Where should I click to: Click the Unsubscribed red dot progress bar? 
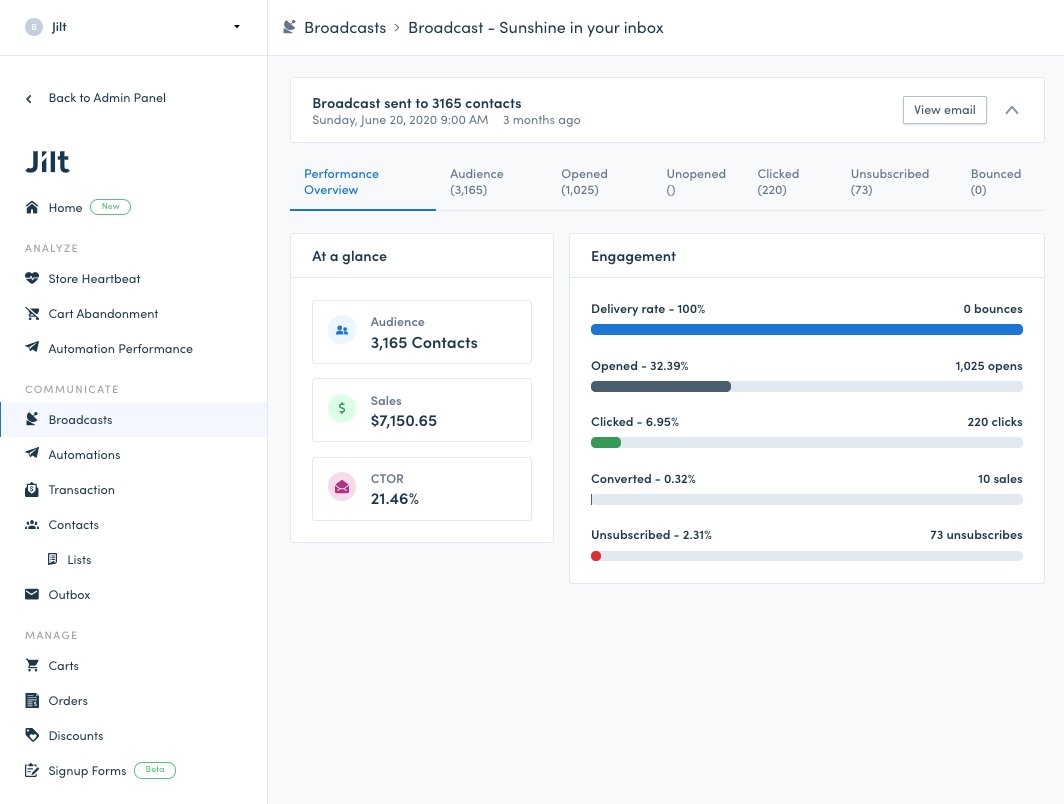coord(806,556)
